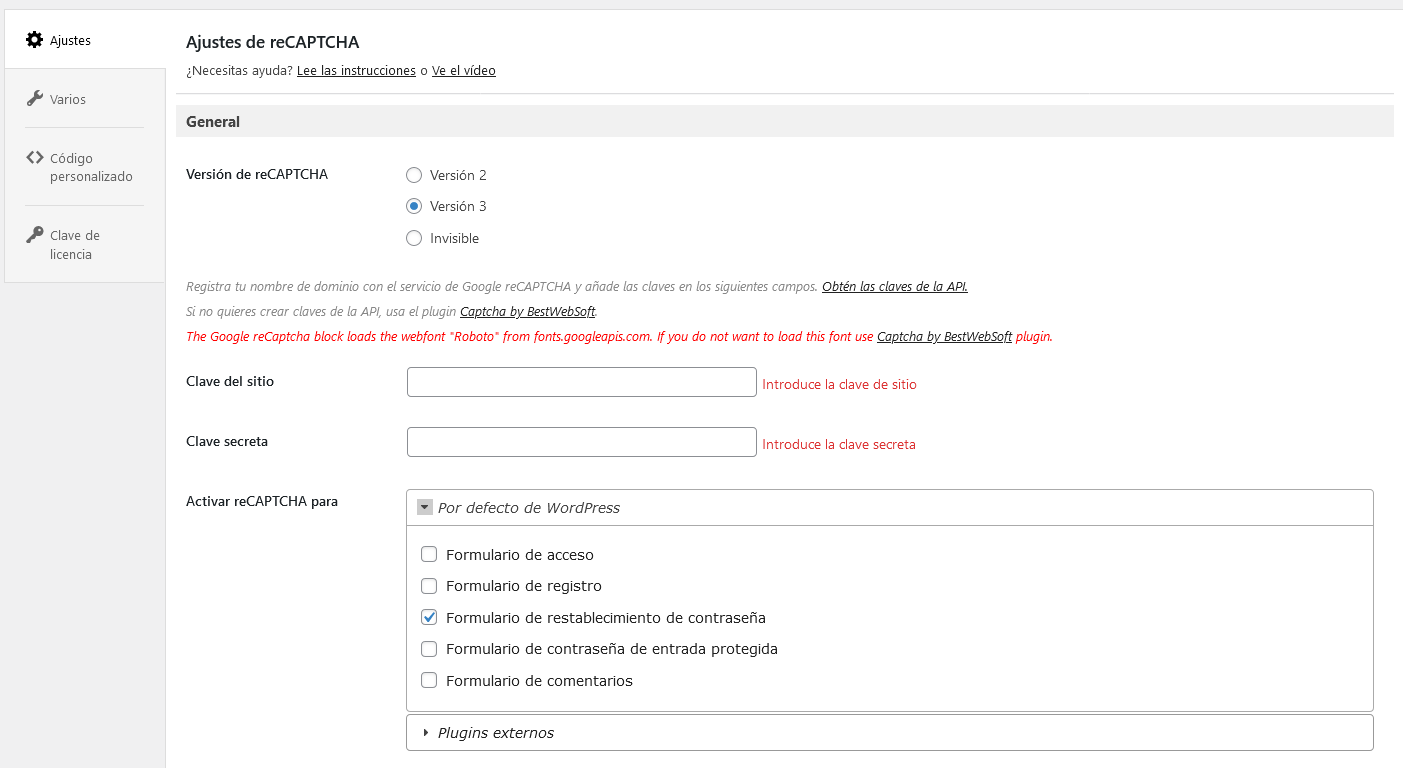Follow the Obtén las claves de la API link
The height and width of the screenshot is (768, 1403).
point(894,286)
